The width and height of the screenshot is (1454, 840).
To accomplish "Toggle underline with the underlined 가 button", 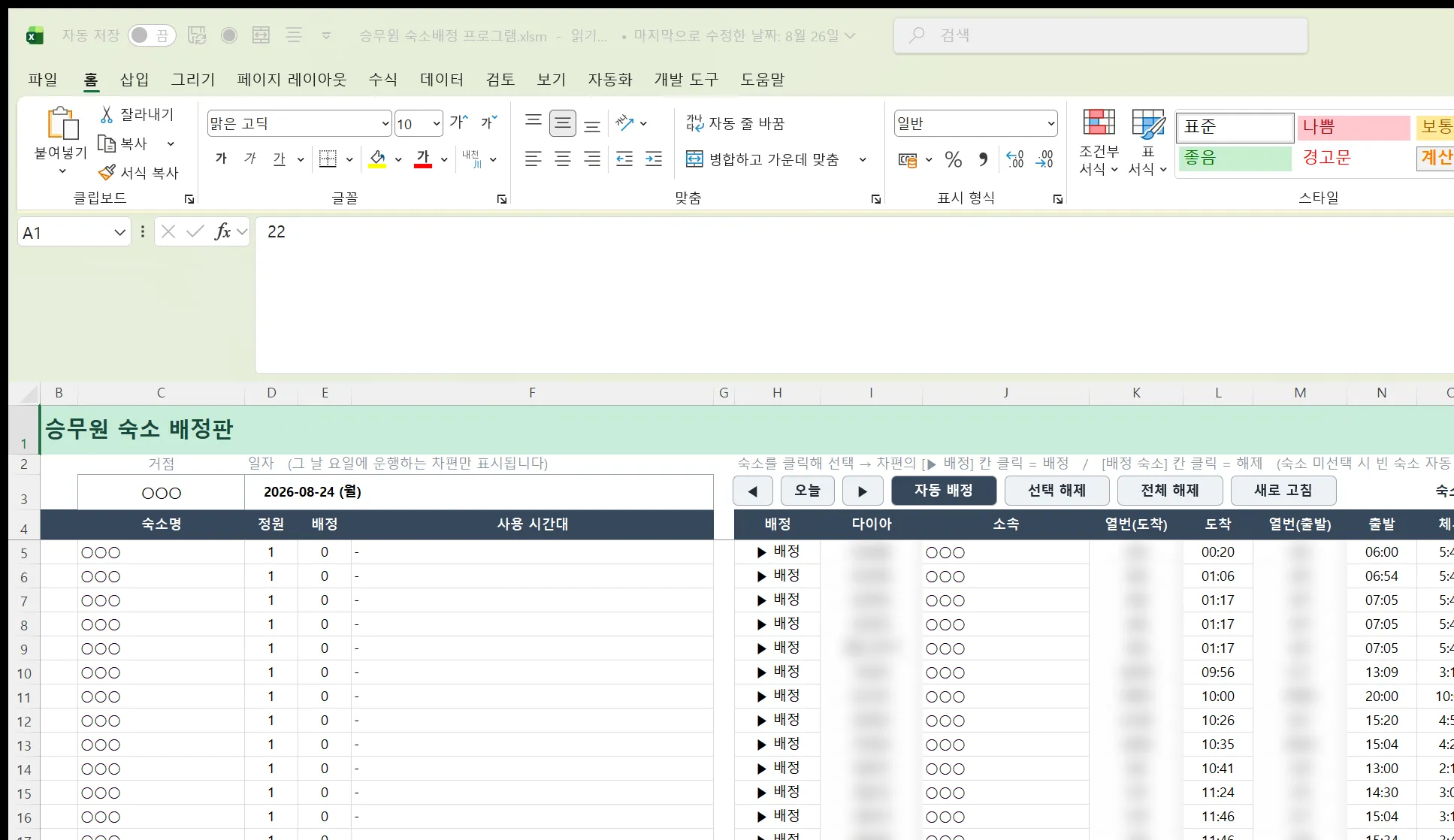I will tap(280, 159).
